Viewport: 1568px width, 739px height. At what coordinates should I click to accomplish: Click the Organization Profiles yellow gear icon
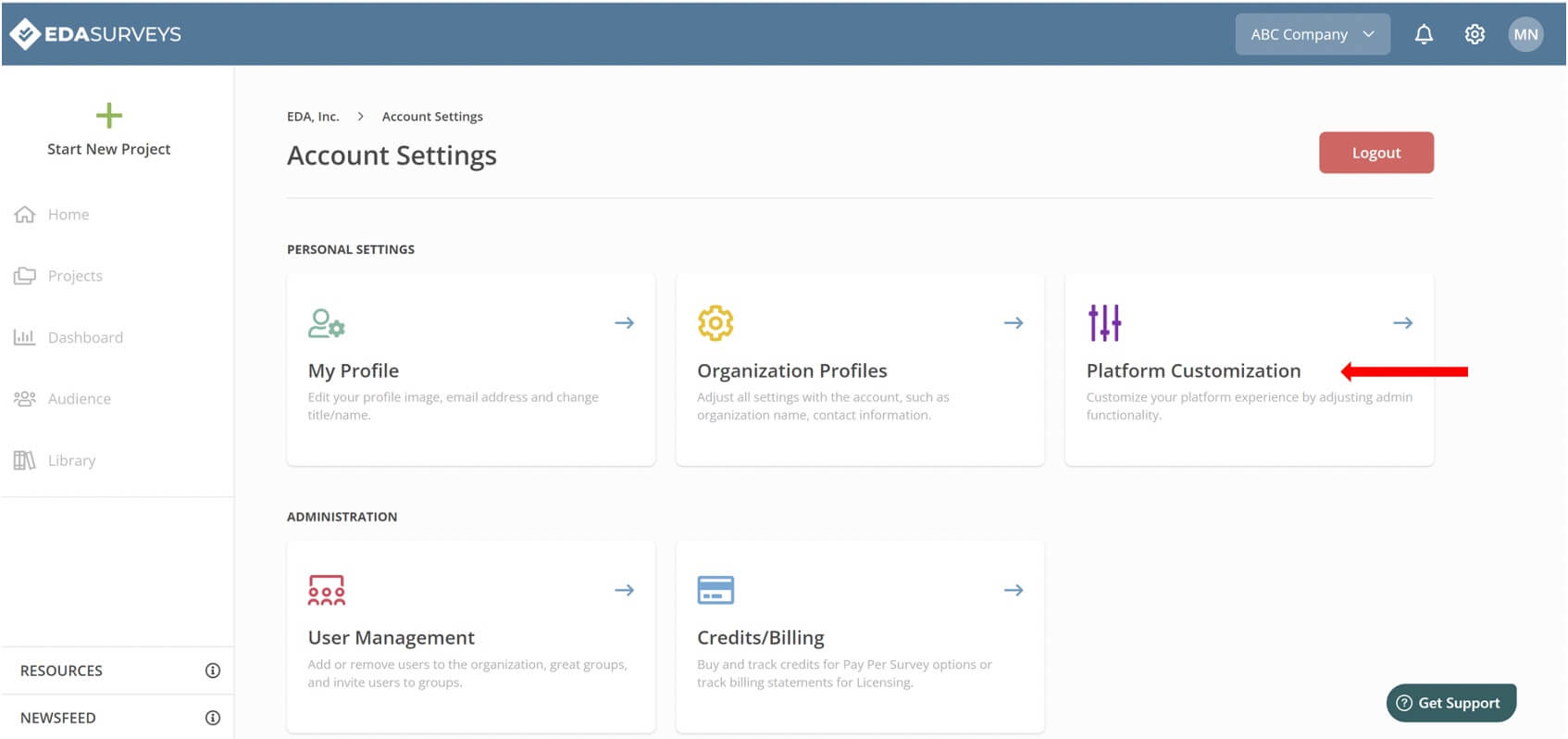coord(716,323)
